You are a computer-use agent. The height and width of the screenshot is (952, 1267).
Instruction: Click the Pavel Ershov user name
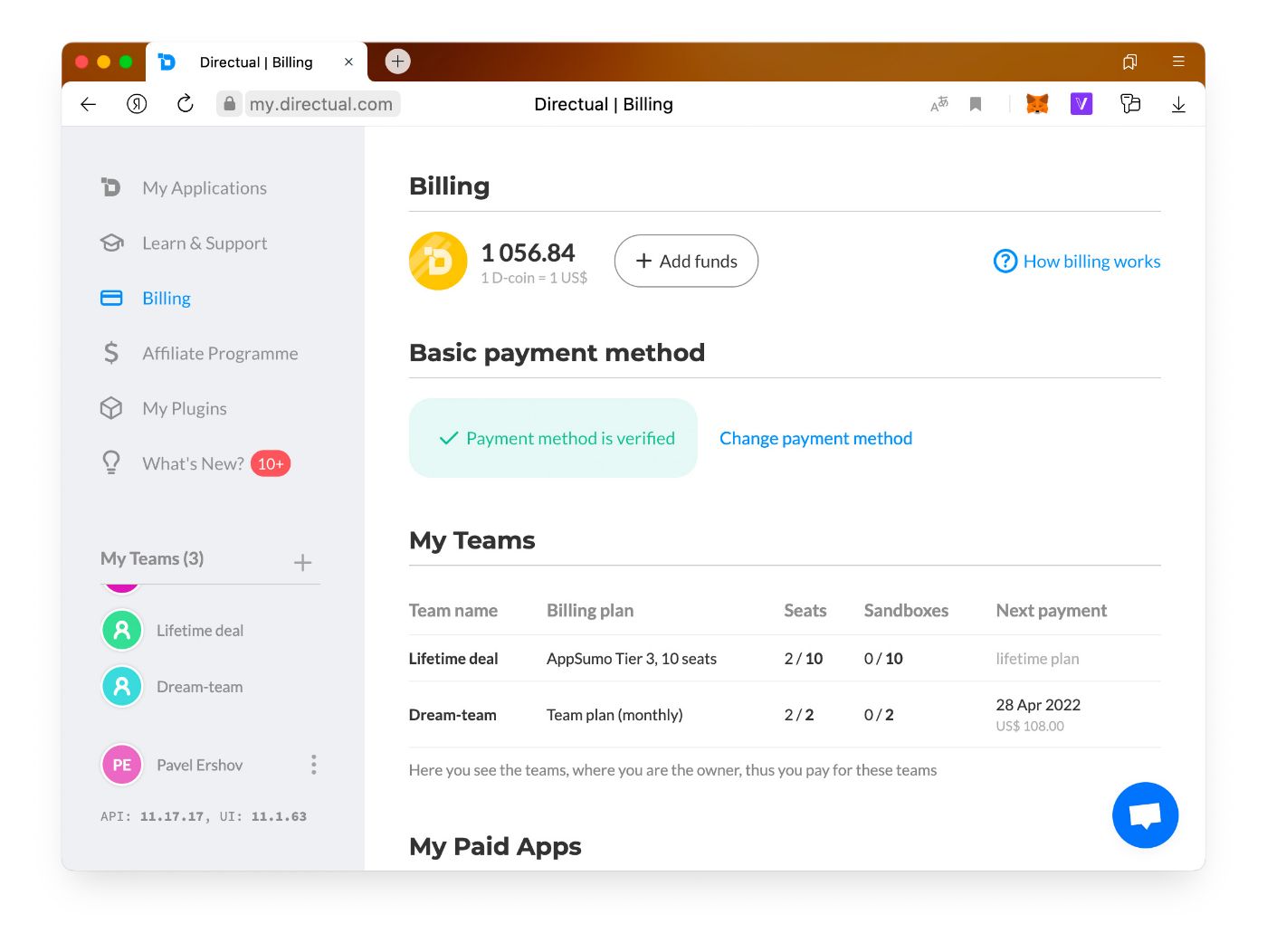click(x=200, y=765)
